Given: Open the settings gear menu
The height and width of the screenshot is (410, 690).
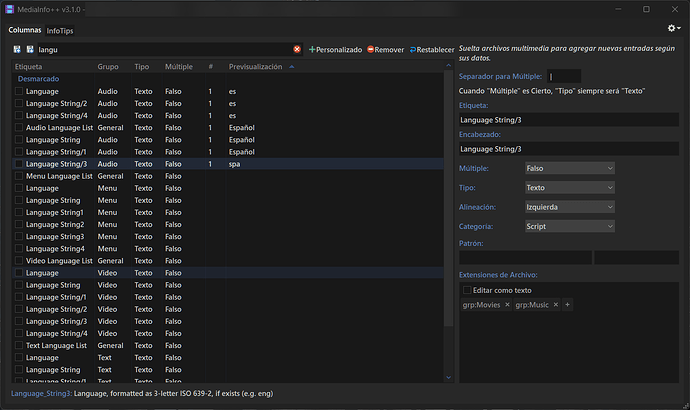Looking at the screenshot, I should [673, 29].
